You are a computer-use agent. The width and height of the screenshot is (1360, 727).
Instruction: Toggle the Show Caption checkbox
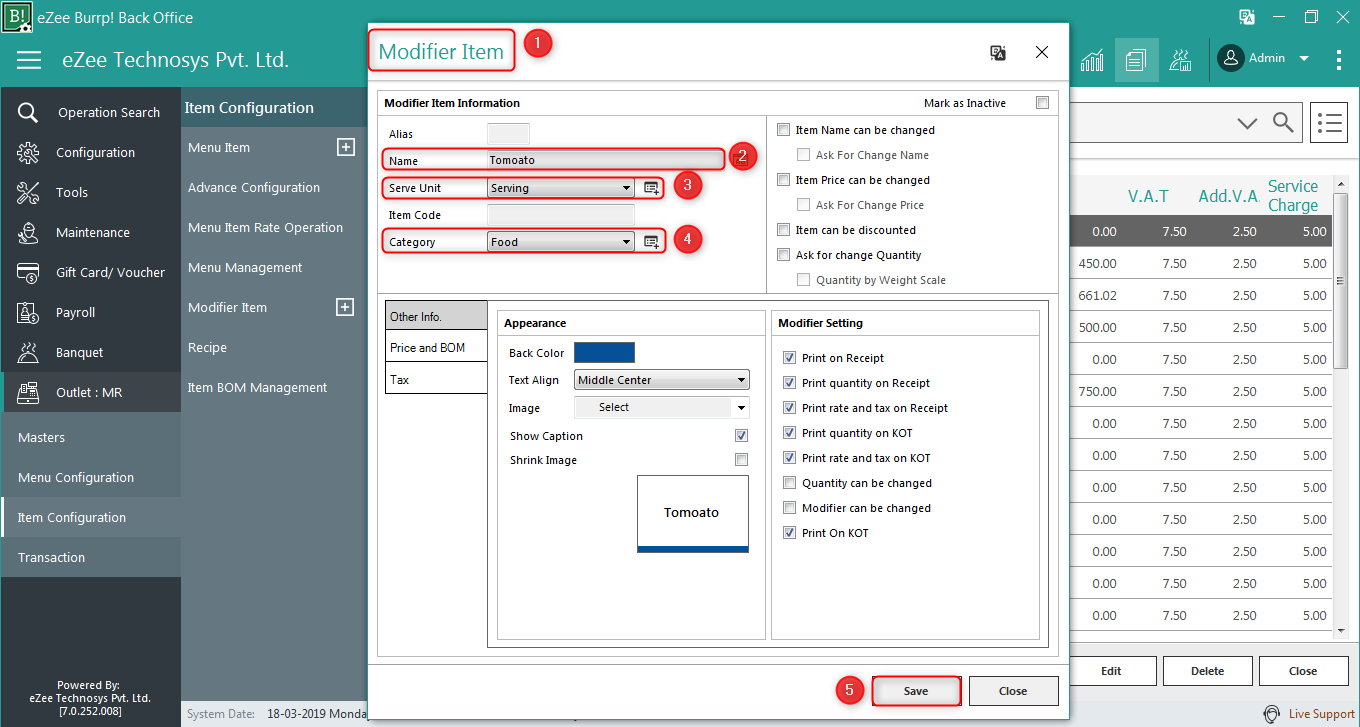(741, 436)
